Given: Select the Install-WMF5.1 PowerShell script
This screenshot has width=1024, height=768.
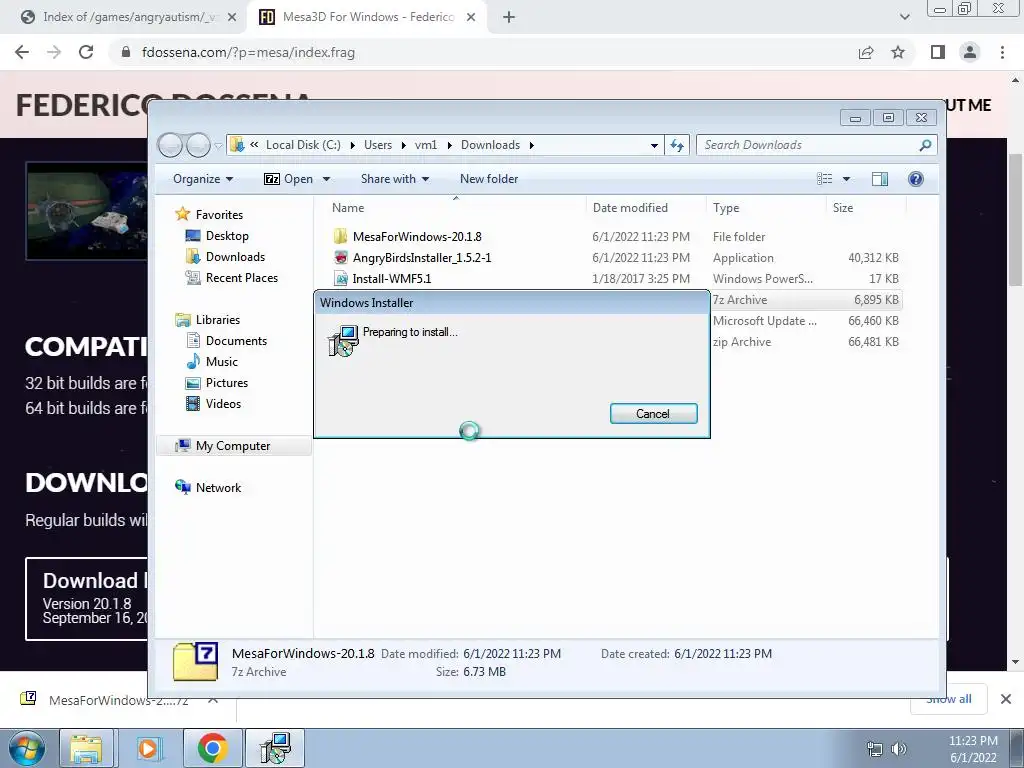Looking at the screenshot, I should pos(615,278).
